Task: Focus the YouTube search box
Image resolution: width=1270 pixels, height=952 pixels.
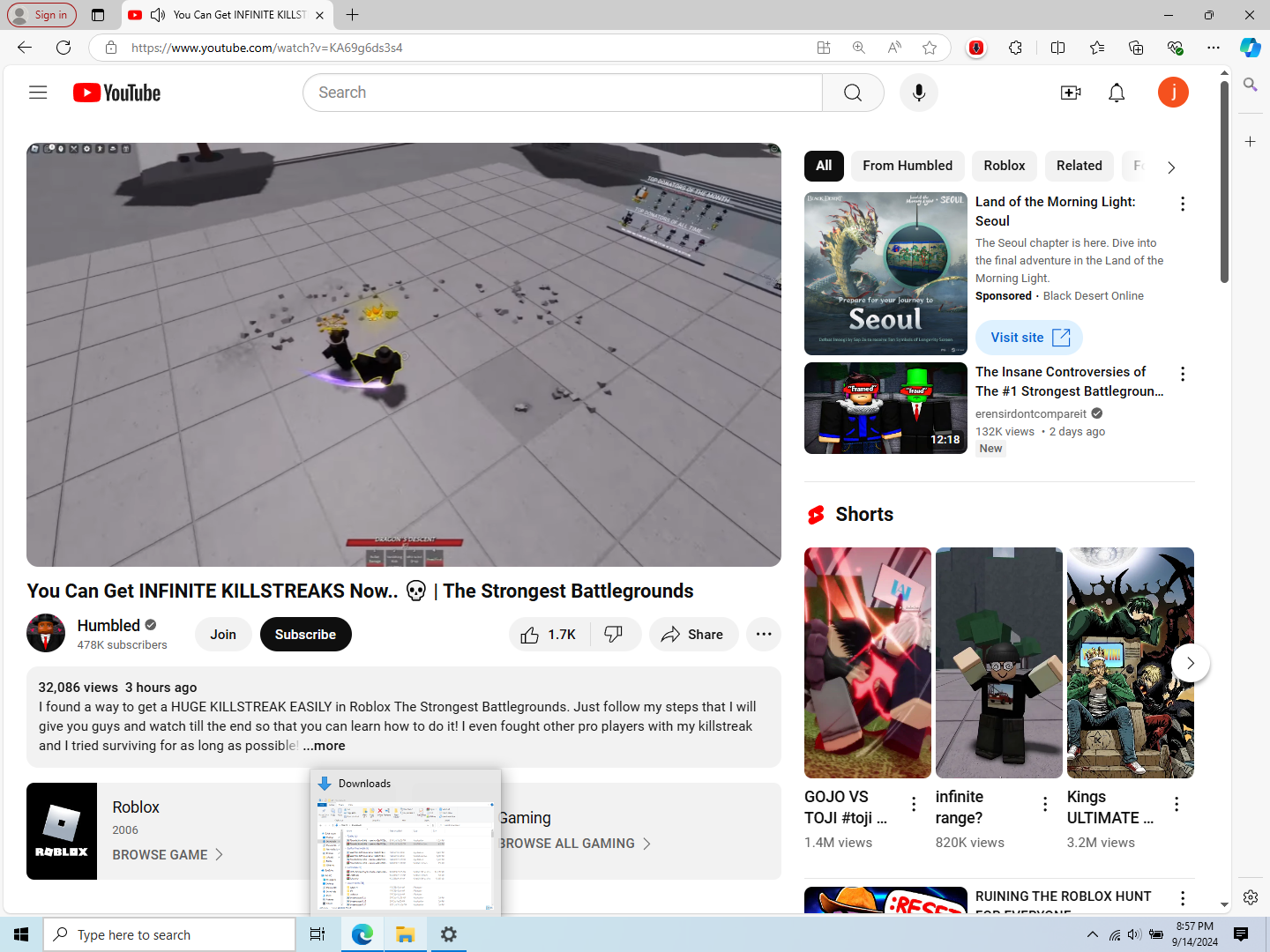Action: click(x=563, y=93)
